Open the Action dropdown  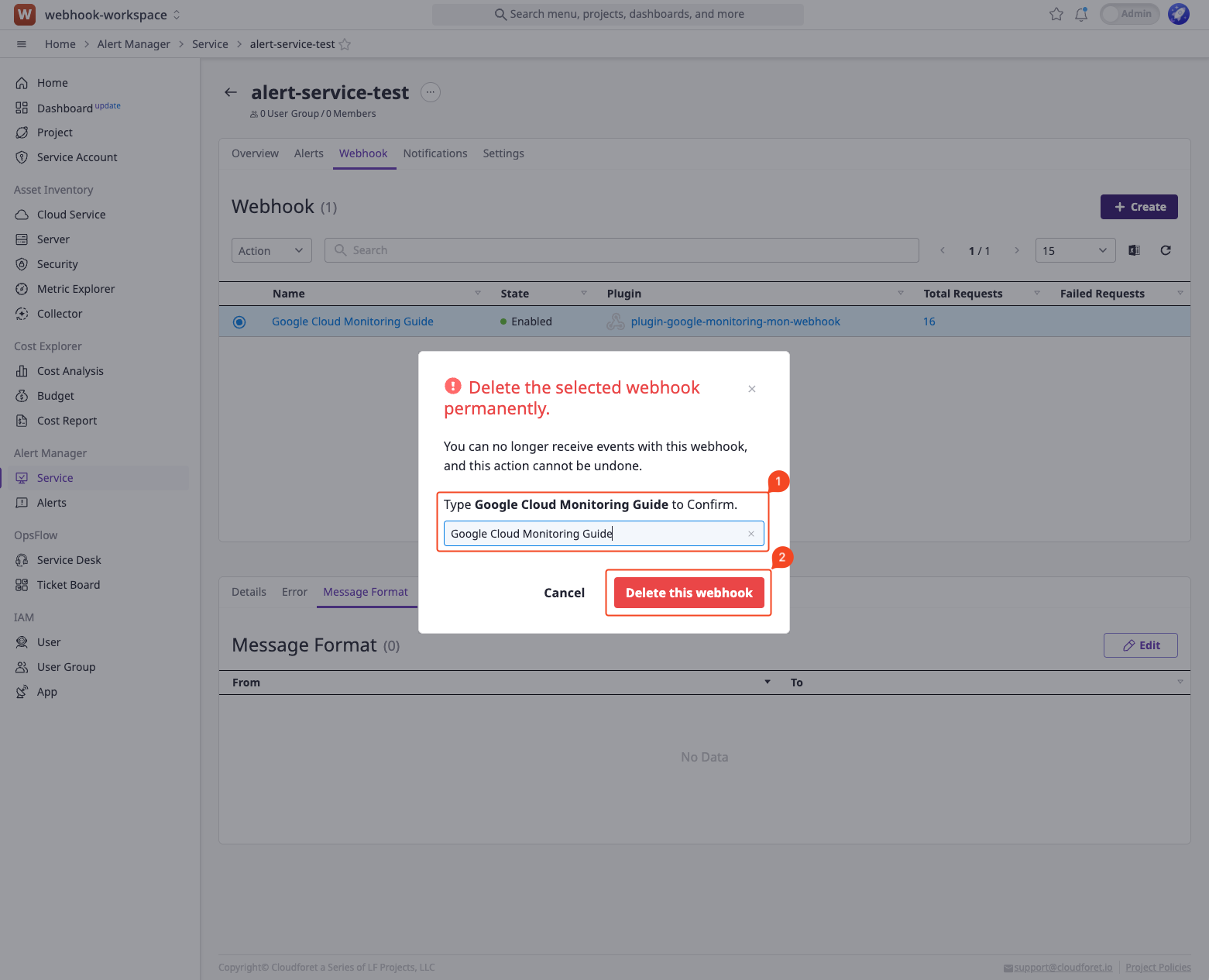pyautogui.click(x=272, y=250)
